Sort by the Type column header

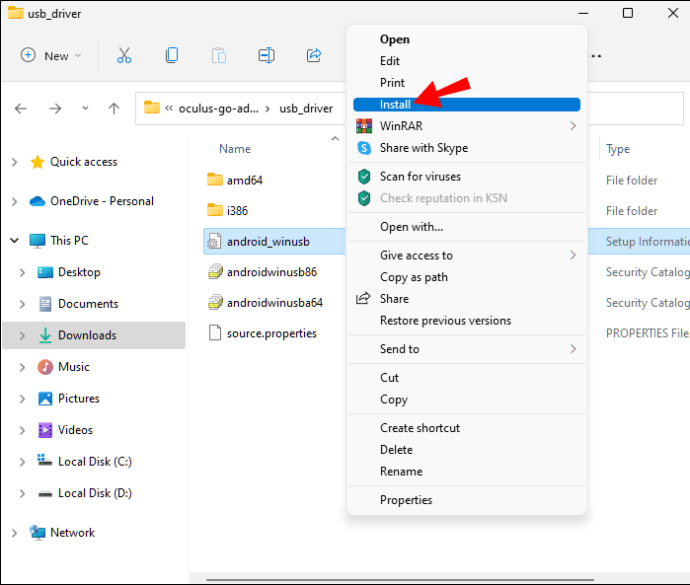(x=618, y=149)
